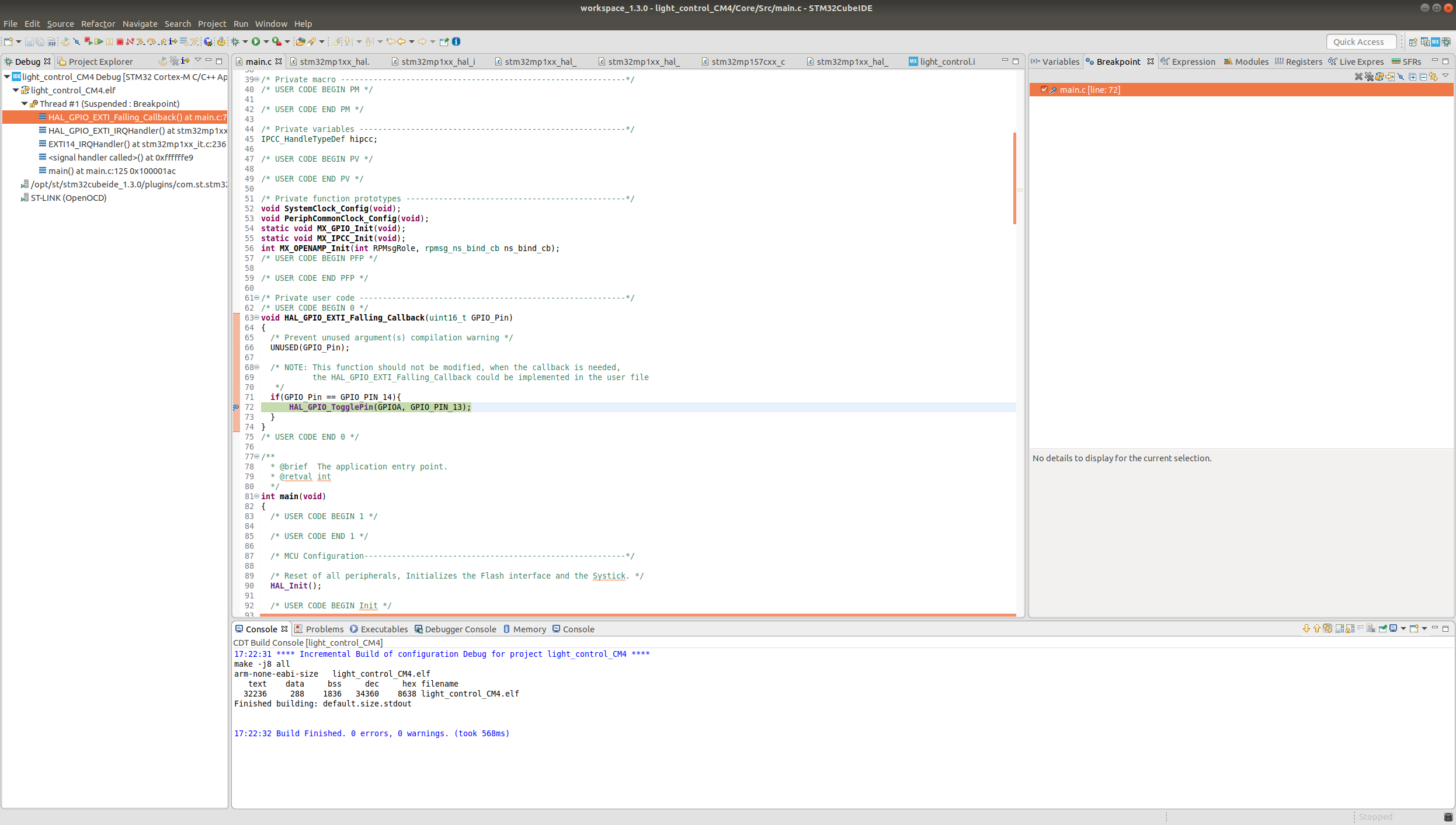This screenshot has width=1456, height=825.
Task: Click the Back navigation arrow icon
Action: click(x=401, y=41)
